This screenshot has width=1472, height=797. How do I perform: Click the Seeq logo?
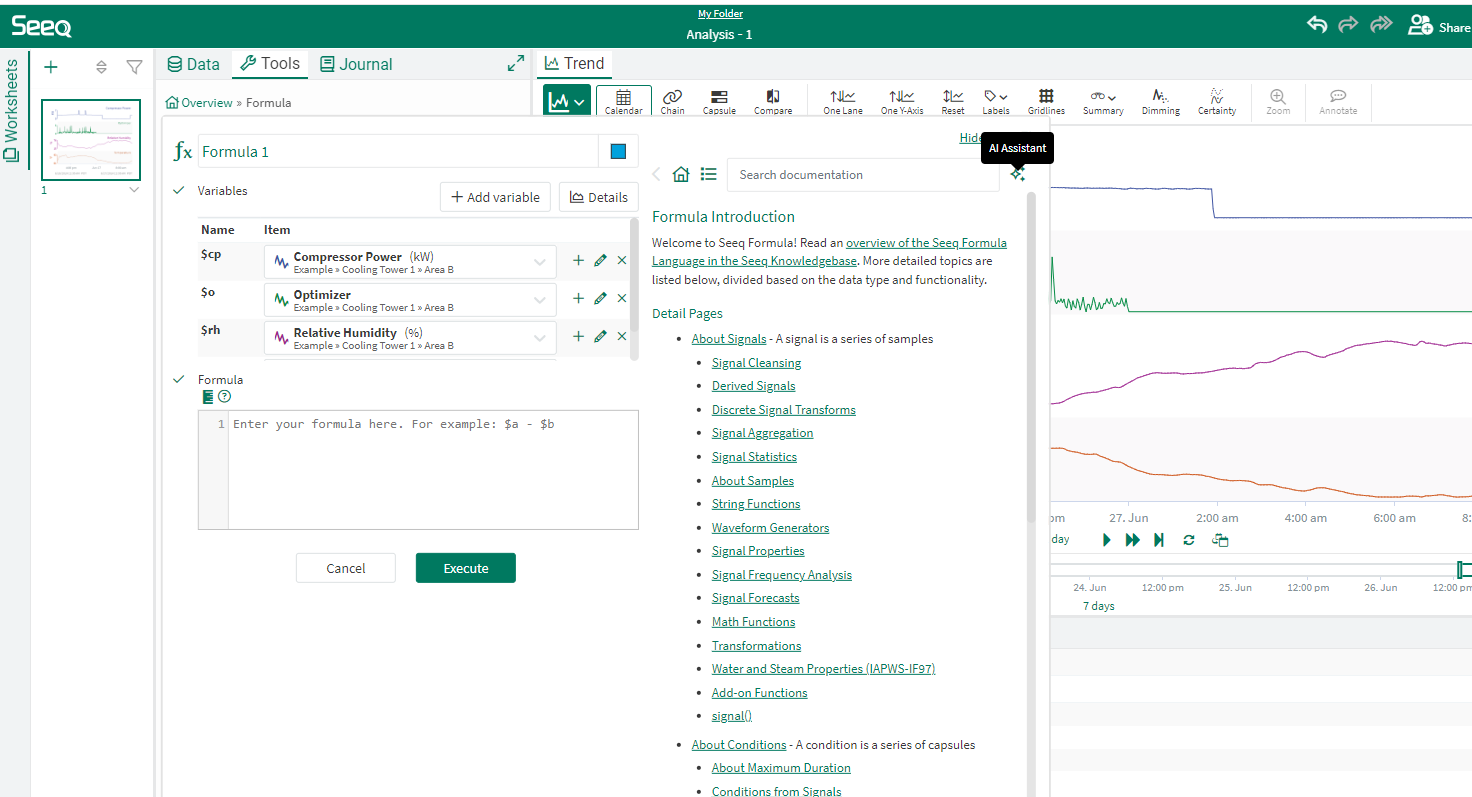41,27
